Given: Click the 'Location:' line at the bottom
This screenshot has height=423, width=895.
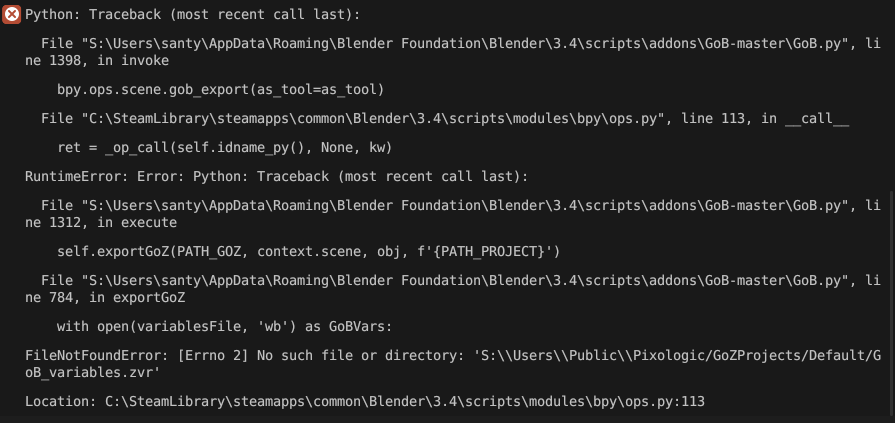Looking at the screenshot, I should (x=365, y=401).
